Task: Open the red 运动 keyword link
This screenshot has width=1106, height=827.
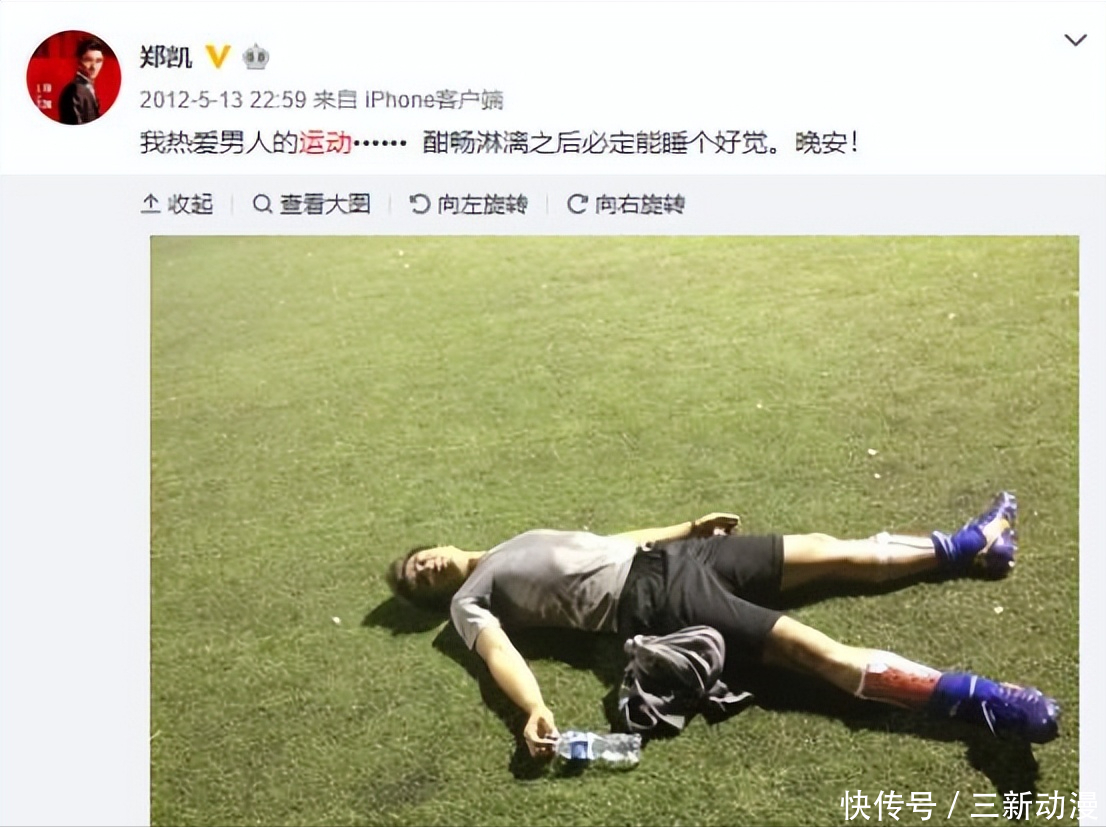Action: (325, 143)
